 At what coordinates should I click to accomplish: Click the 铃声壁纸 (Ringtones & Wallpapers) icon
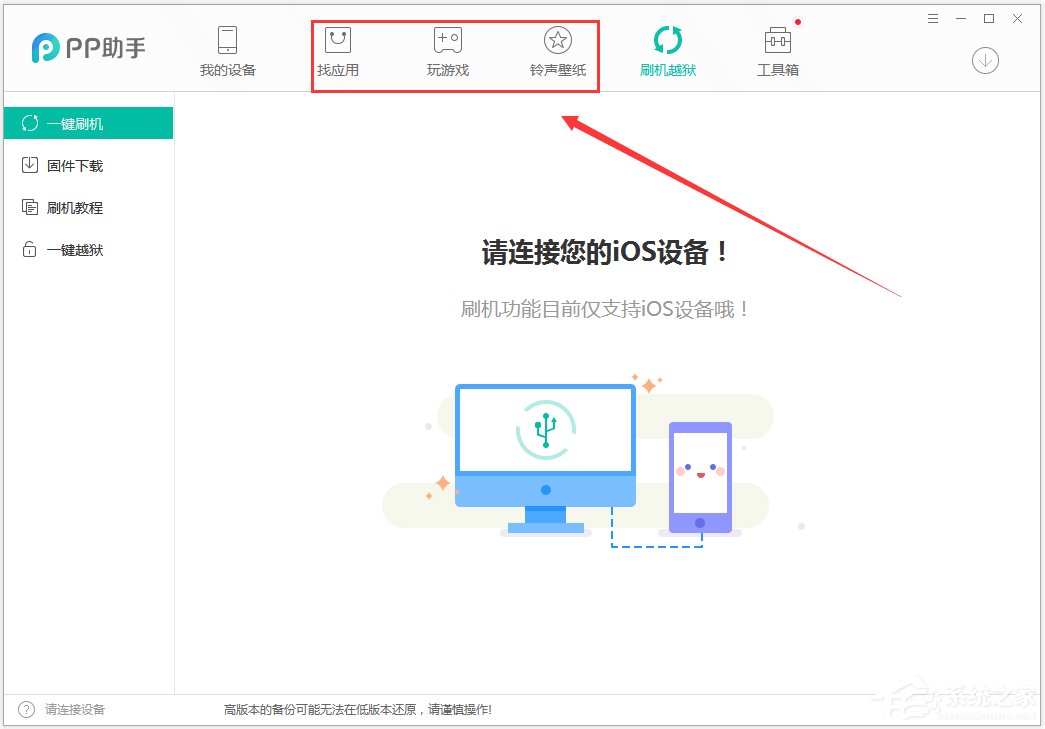pyautogui.click(x=557, y=48)
